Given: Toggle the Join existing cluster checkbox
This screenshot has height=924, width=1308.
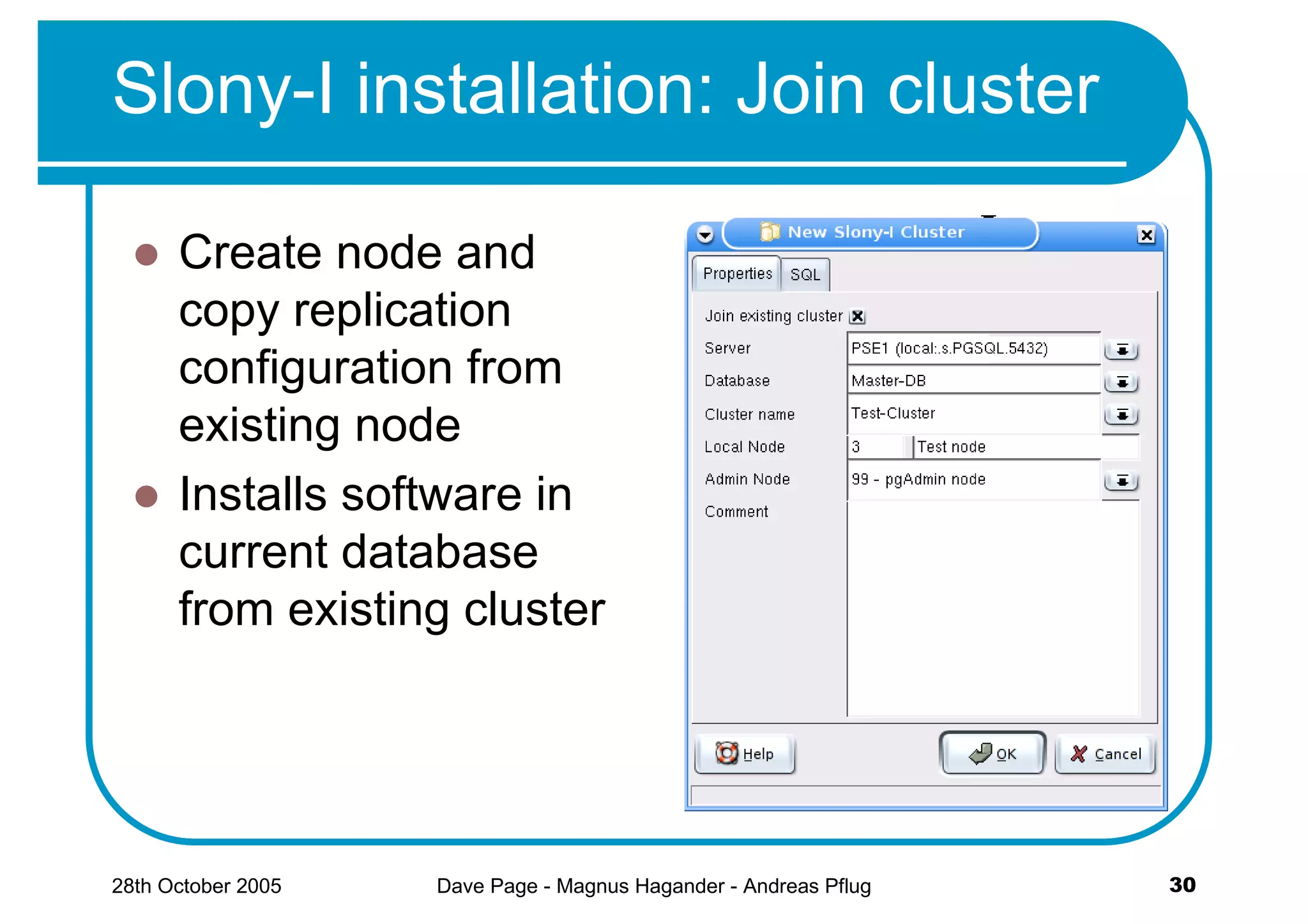Looking at the screenshot, I should [858, 316].
